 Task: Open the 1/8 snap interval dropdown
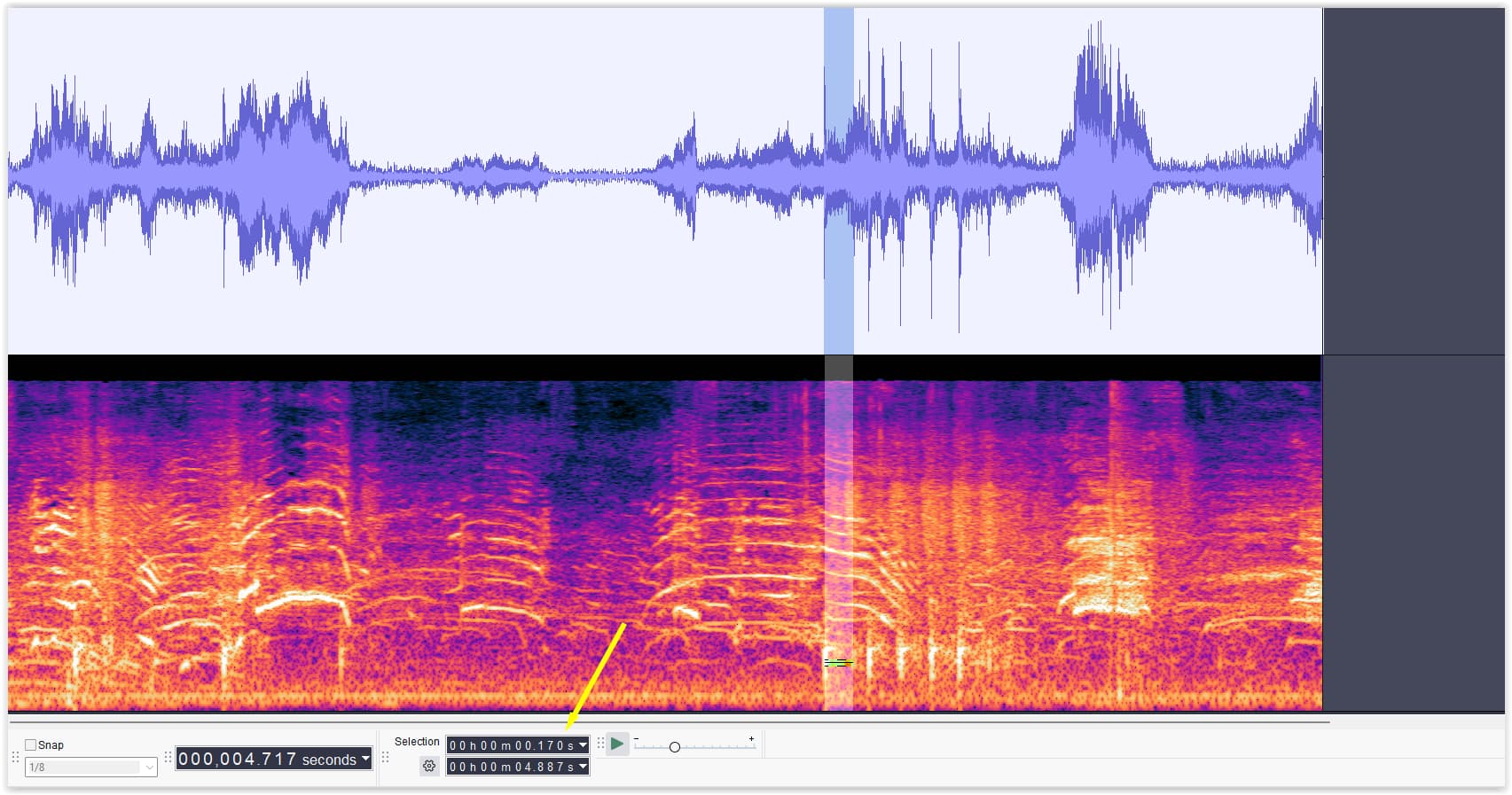(x=148, y=768)
